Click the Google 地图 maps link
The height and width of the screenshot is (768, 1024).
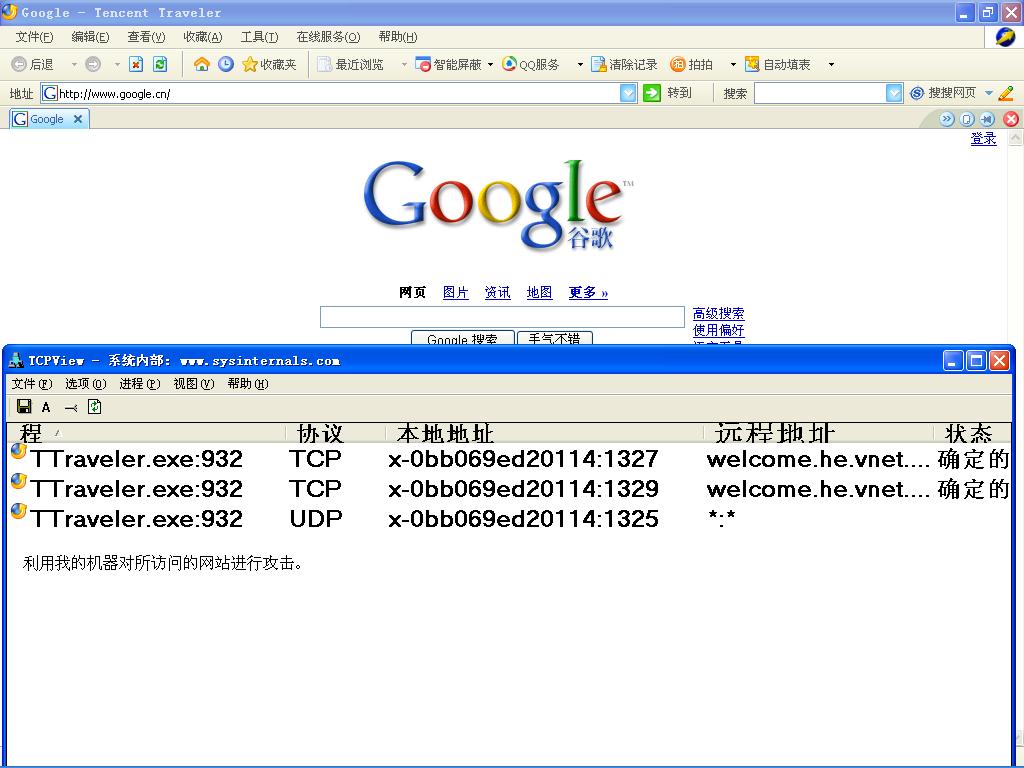click(539, 293)
